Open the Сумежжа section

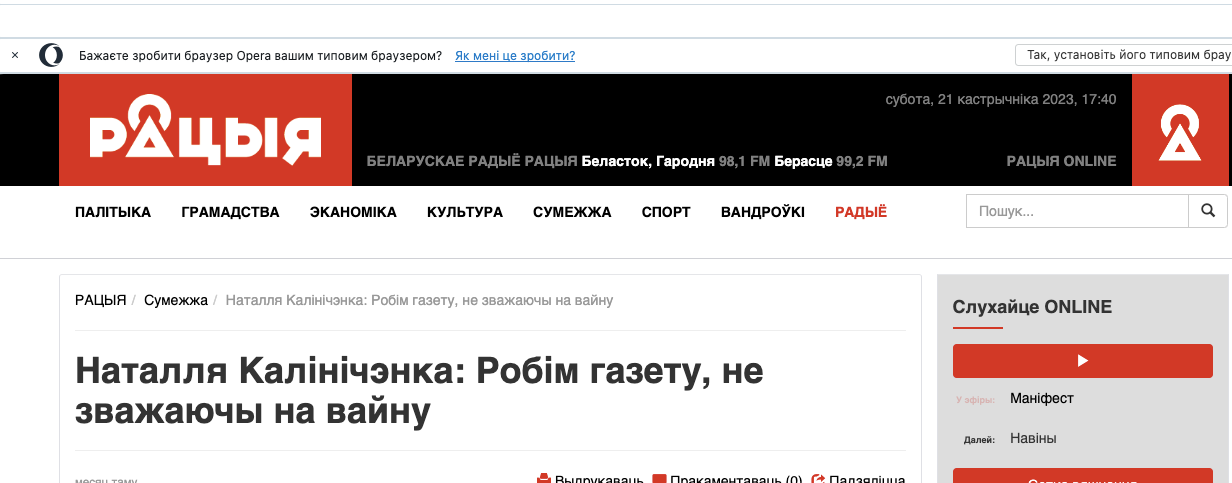click(x=572, y=212)
